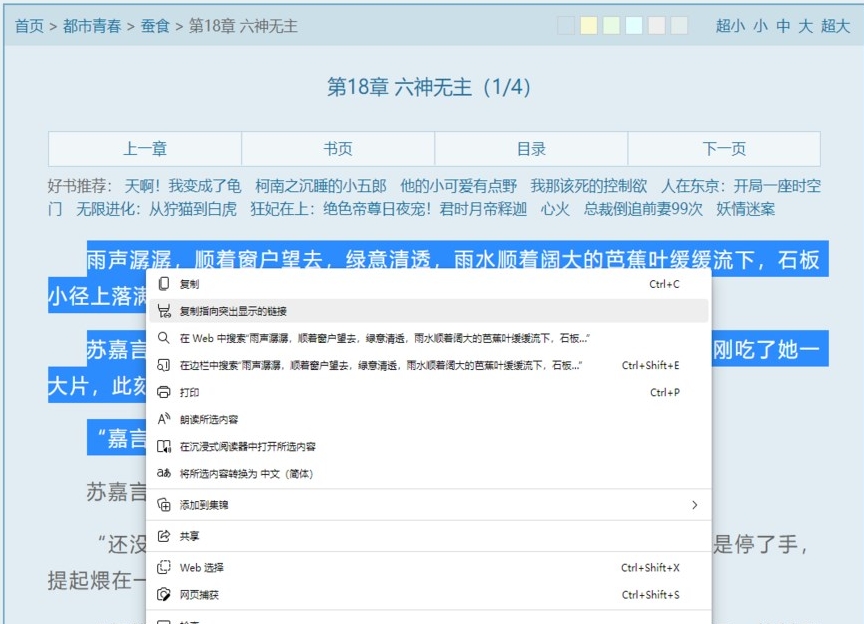This screenshot has height=624, width=864.
Task: Open the next page with 下一页
Action: pos(724,148)
